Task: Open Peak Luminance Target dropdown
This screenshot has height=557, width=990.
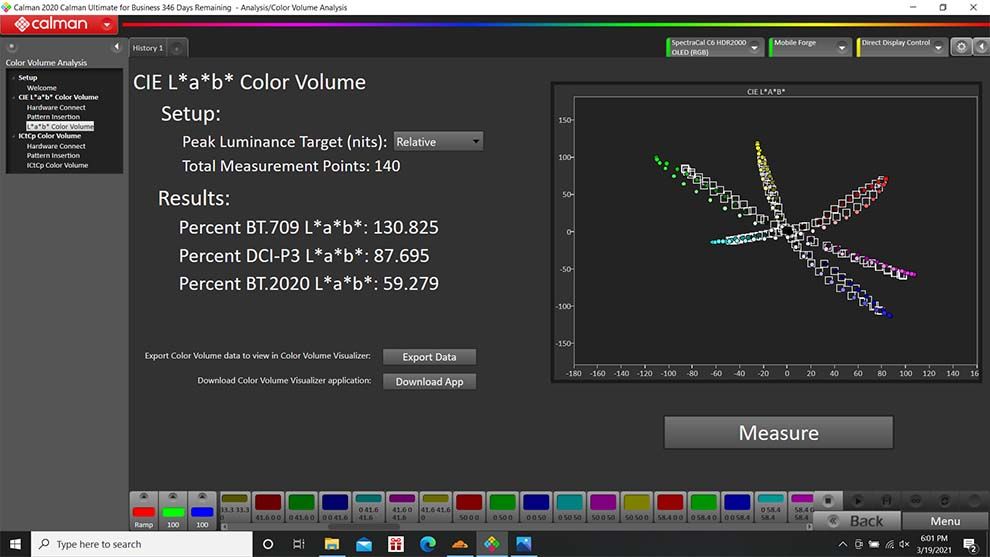Action: 438,142
